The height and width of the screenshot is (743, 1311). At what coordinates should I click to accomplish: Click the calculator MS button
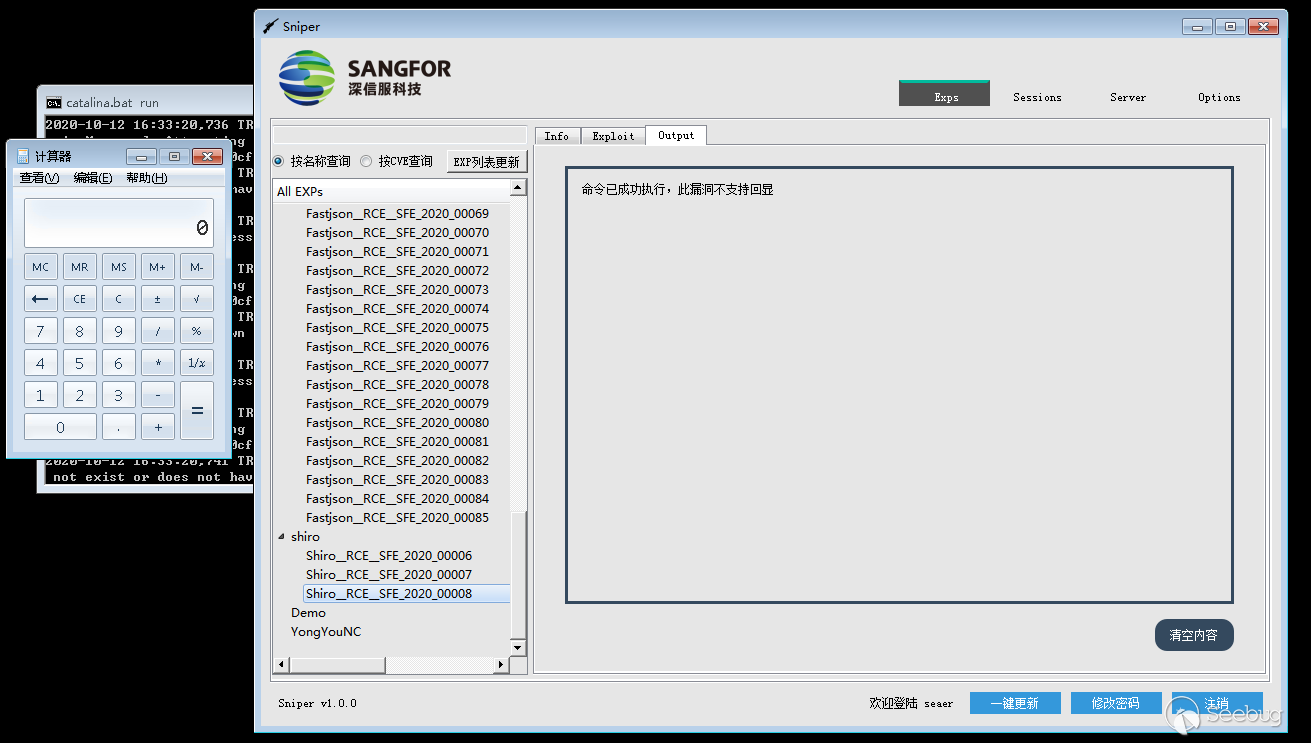[x=118, y=267]
